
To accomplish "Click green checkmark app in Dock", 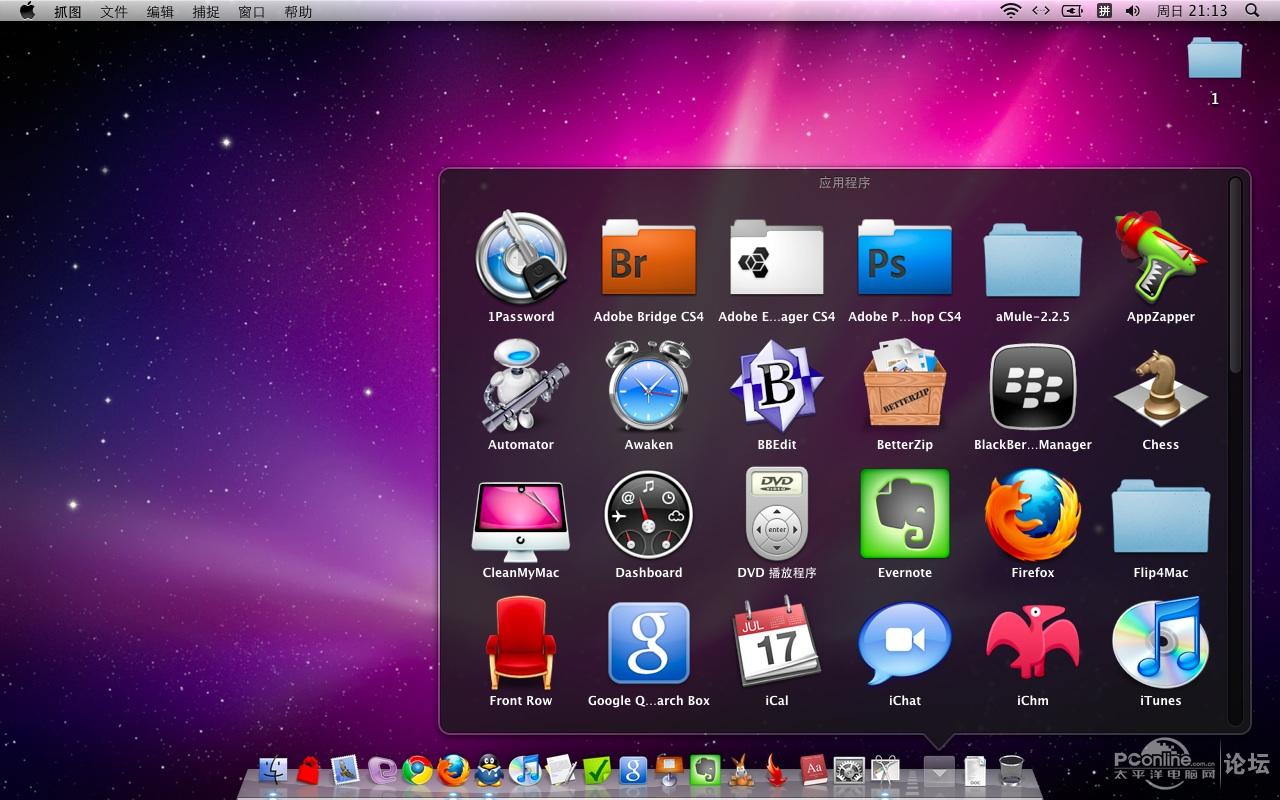I will click(x=597, y=770).
